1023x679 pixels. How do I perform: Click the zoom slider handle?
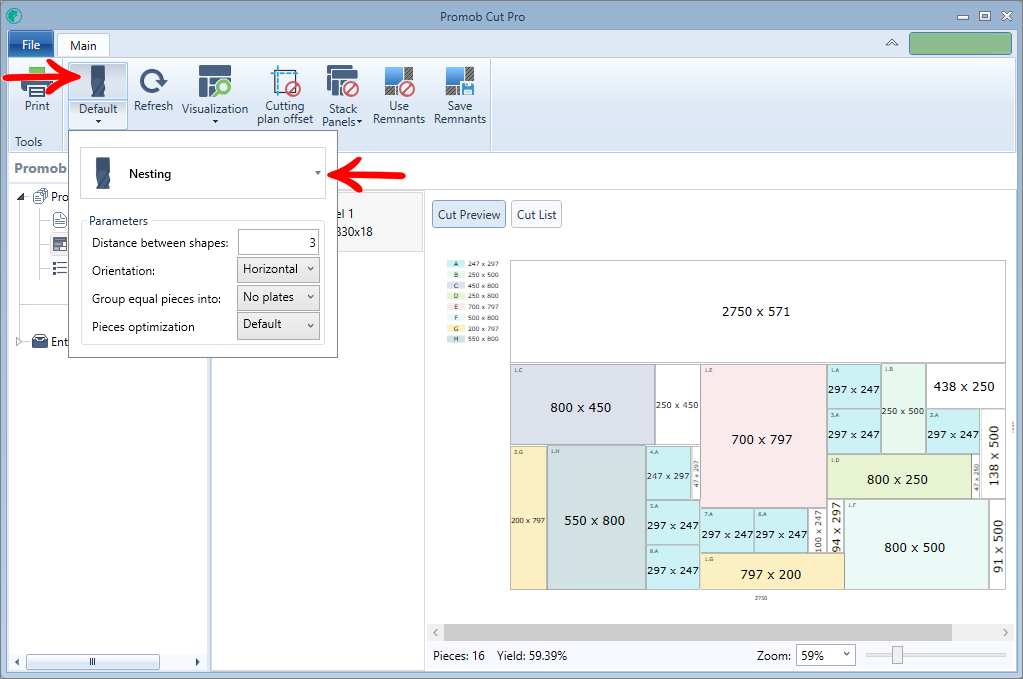pos(897,655)
